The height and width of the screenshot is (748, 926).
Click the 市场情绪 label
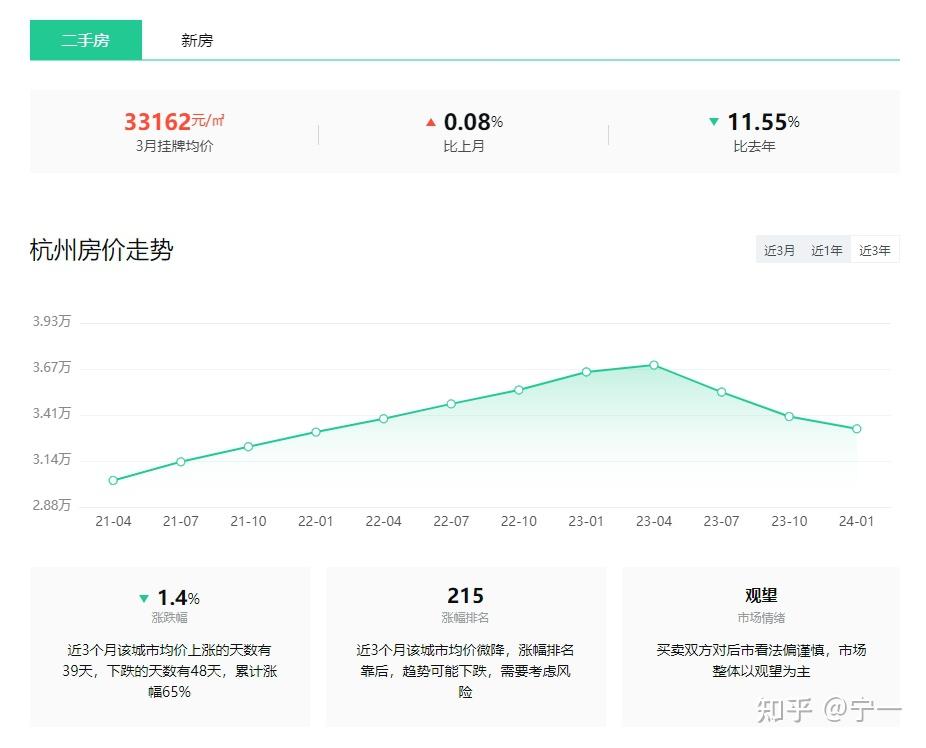761,618
